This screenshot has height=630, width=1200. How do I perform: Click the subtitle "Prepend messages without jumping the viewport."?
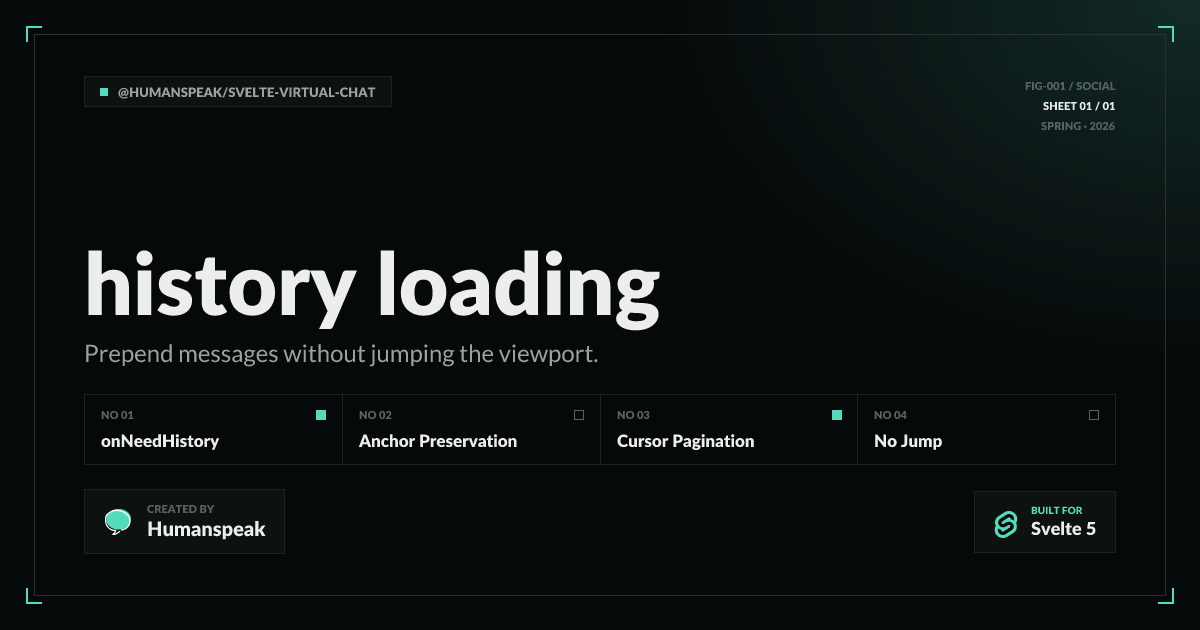click(x=341, y=354)
